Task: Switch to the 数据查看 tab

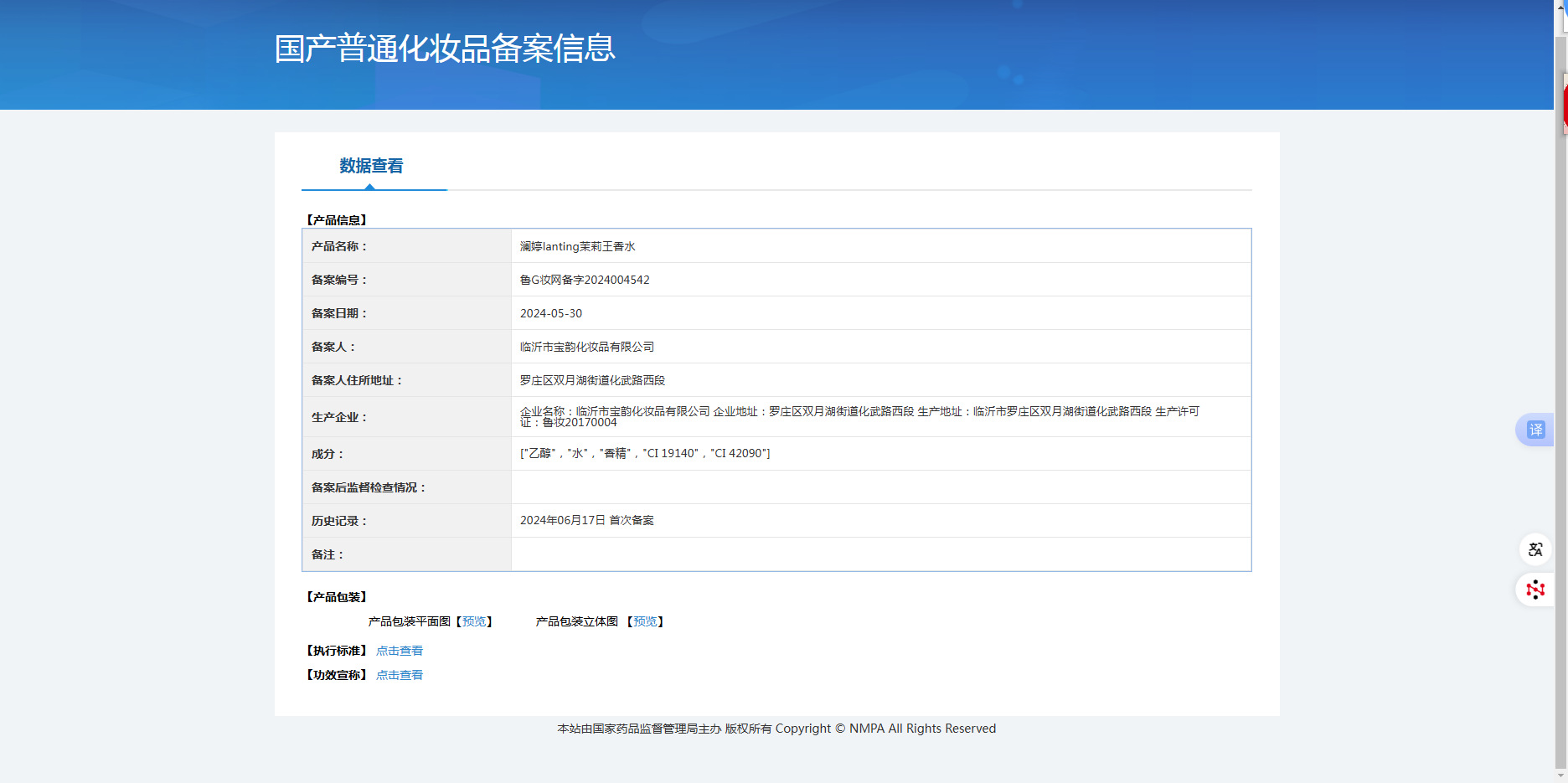Action: [371, 166]
